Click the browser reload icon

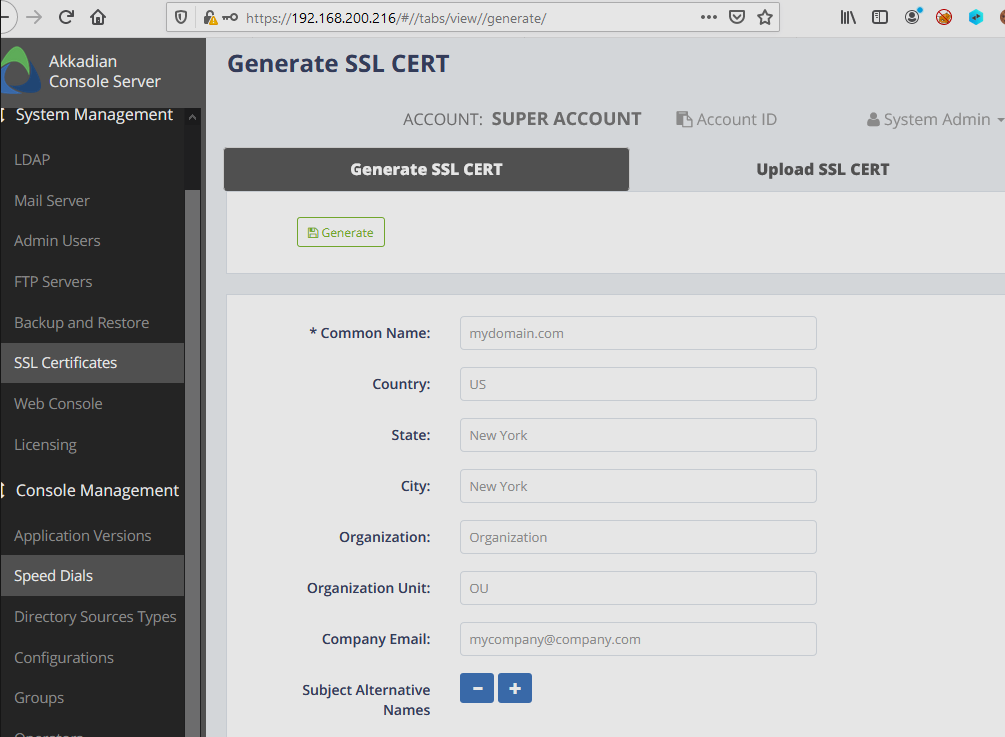point(67,17)
